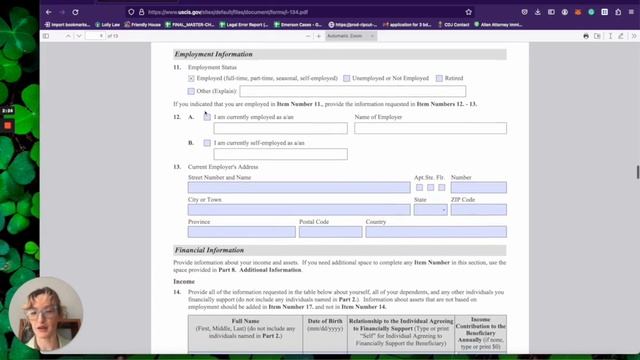Open the State dropdown
The image size is (640, 360).
click(x=431, y=210)
